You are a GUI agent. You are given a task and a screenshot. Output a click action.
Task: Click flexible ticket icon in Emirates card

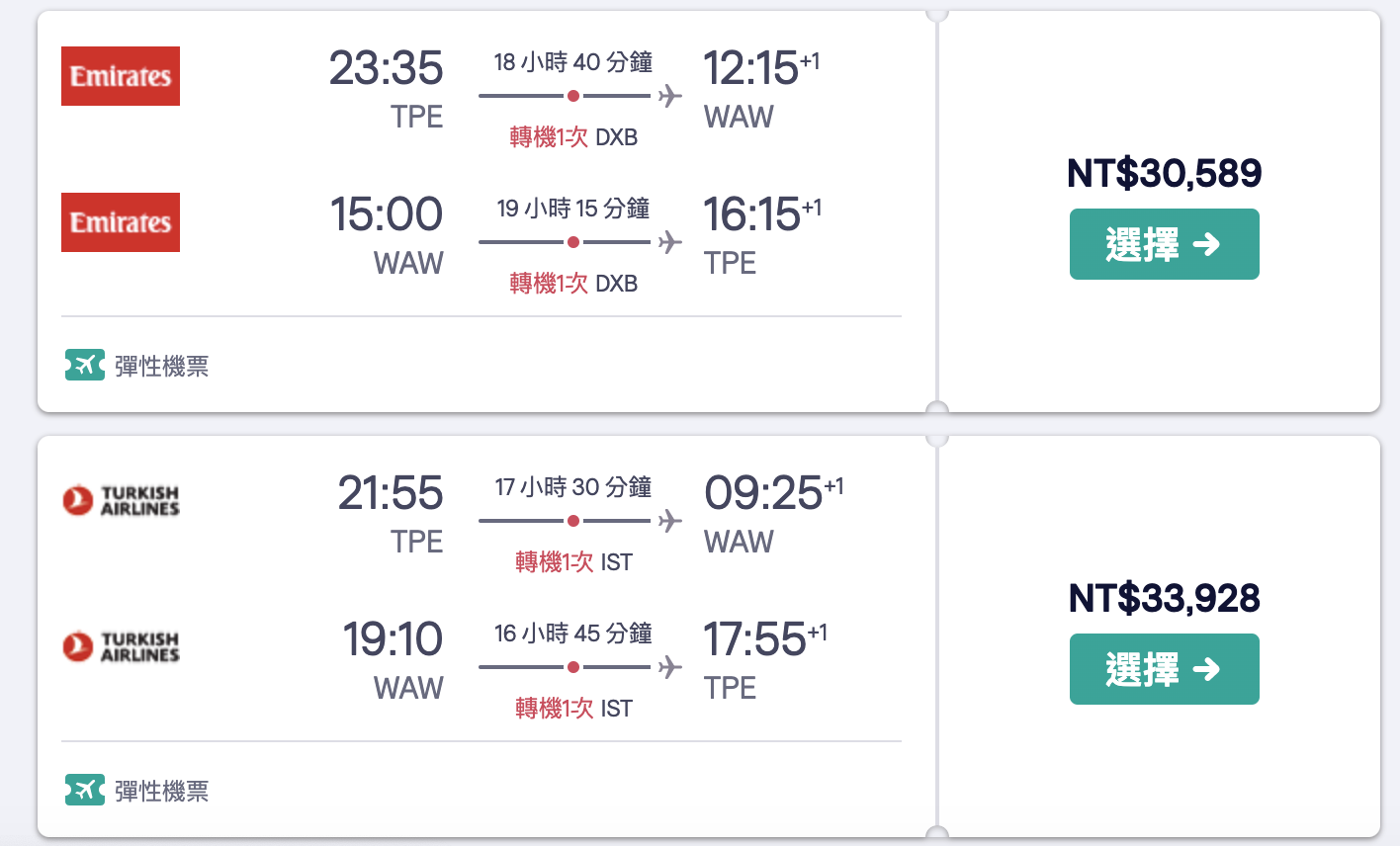click(85, 366)
